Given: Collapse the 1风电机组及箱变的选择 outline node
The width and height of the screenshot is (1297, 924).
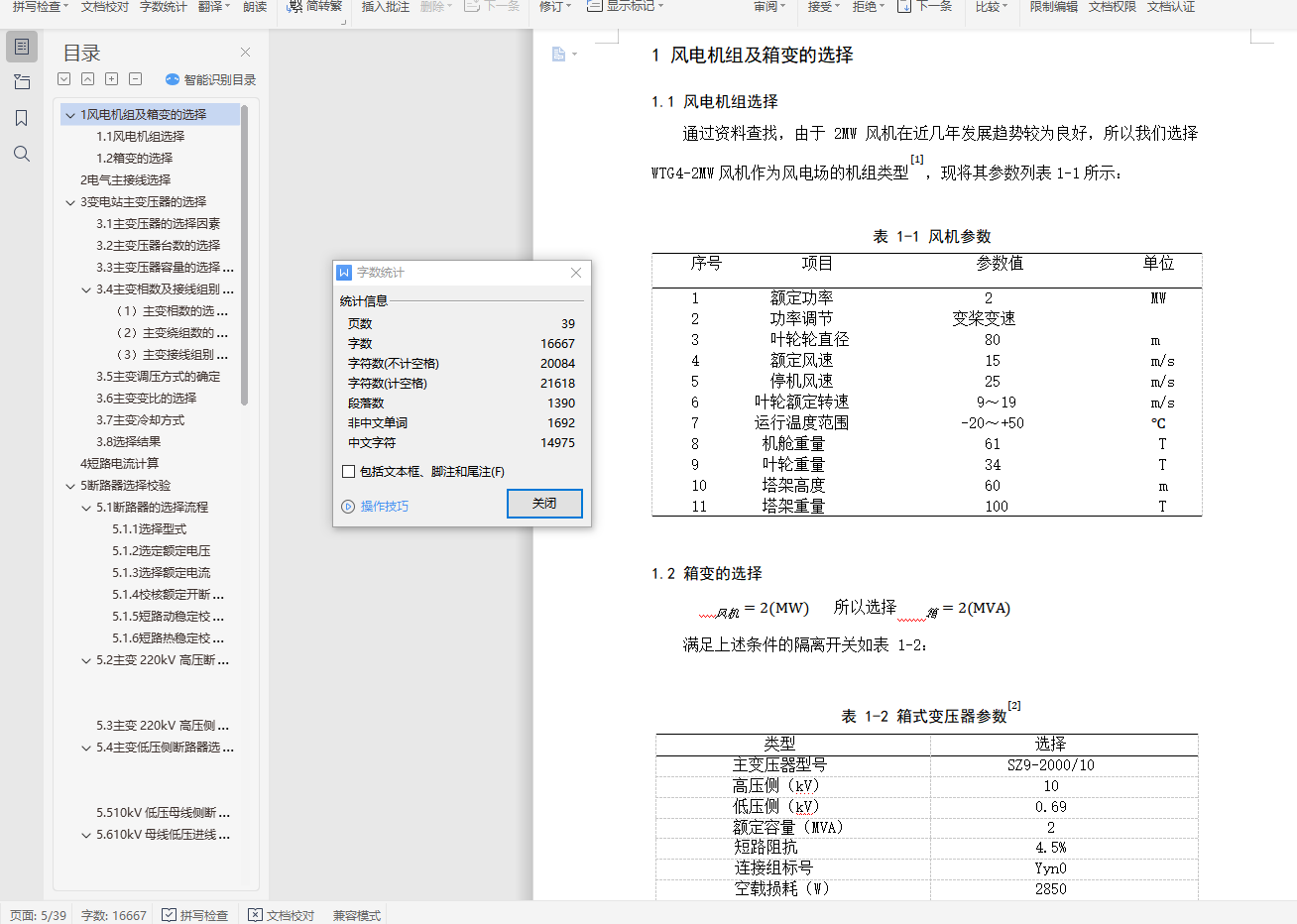Looking at the screenshot, I should click(70, 115).
